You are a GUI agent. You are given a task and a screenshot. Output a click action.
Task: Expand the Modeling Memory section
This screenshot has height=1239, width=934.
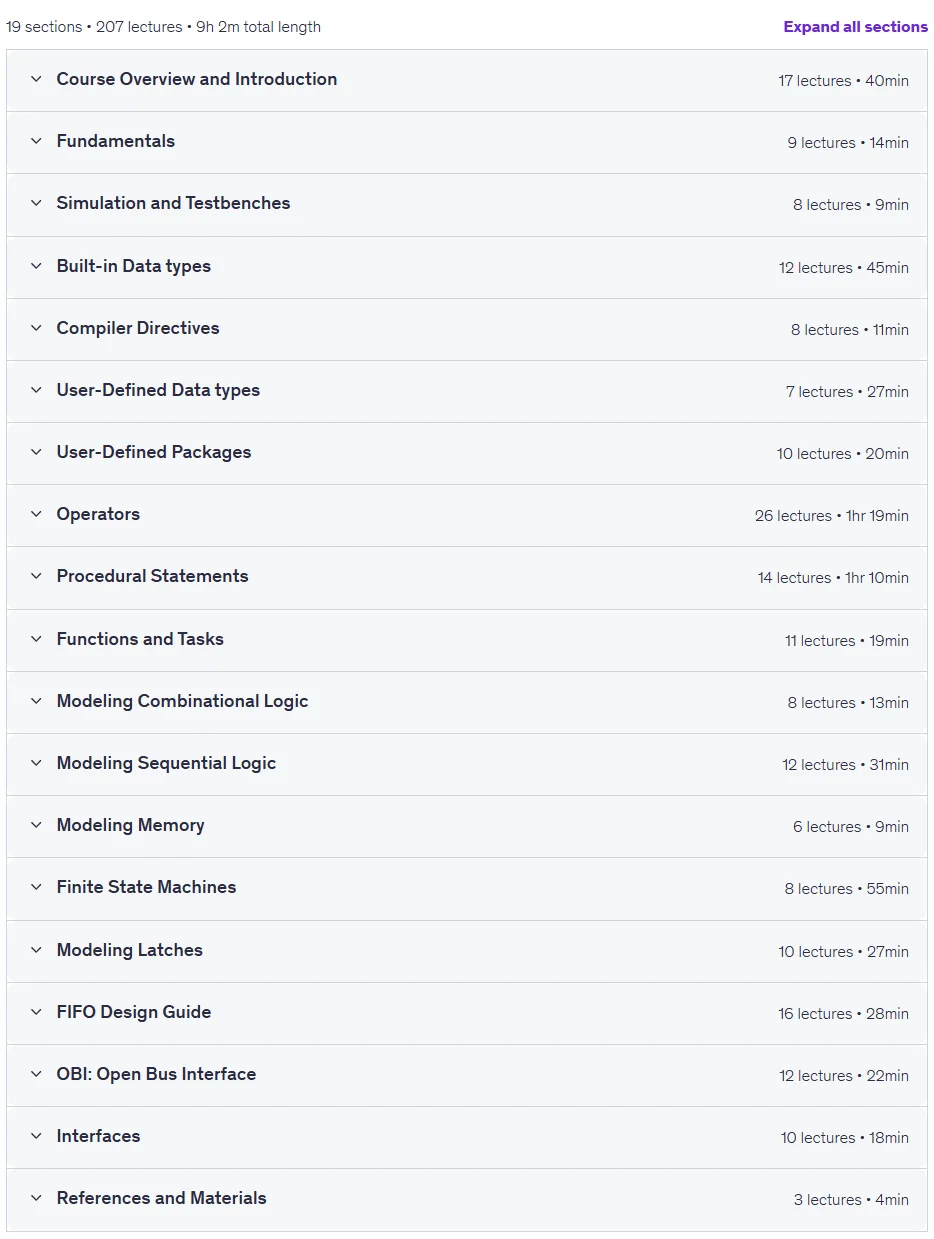(x=467, y=826)
